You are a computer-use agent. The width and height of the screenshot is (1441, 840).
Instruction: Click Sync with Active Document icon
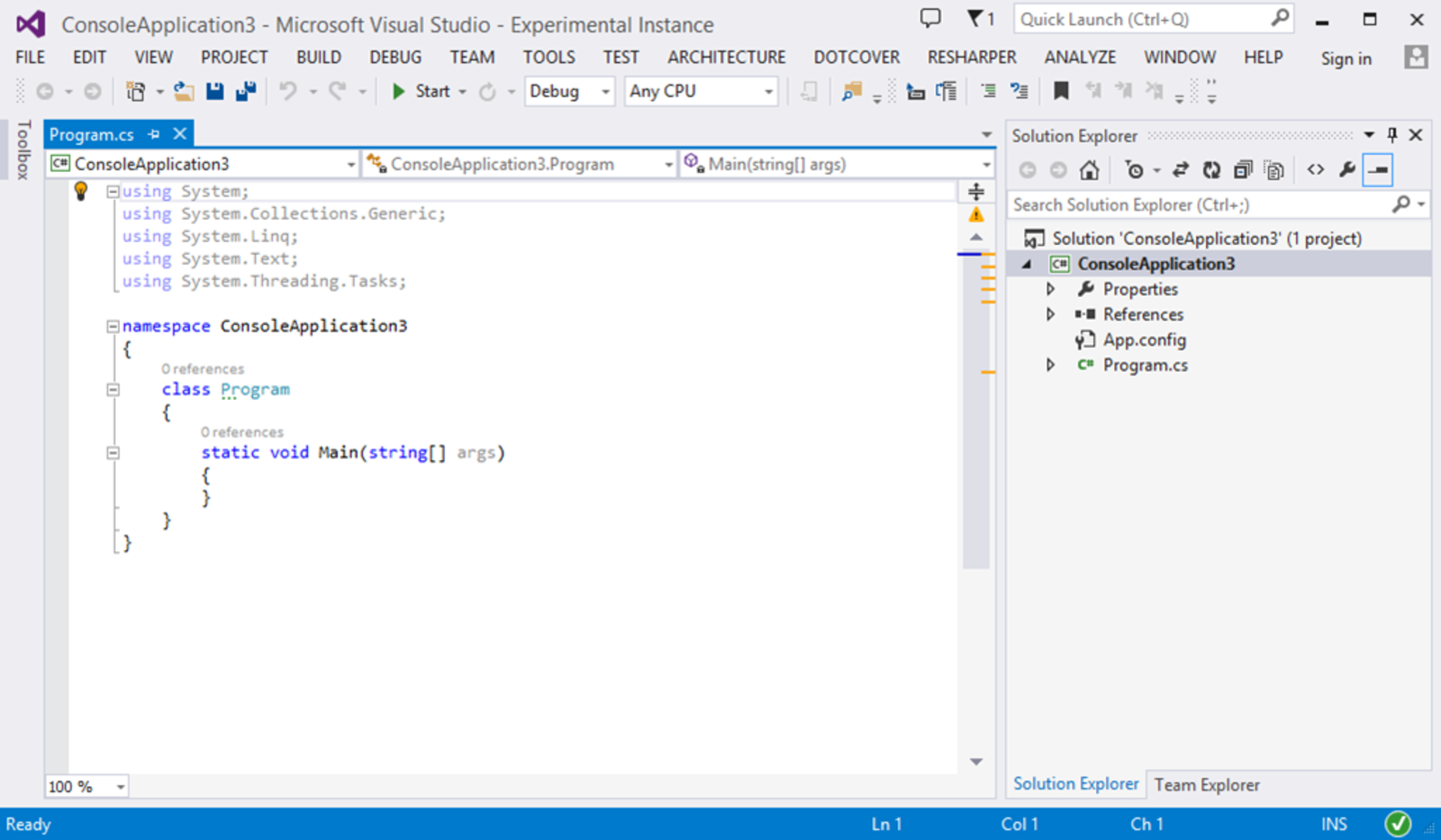pyautogui.click(x=1181, y=169)
